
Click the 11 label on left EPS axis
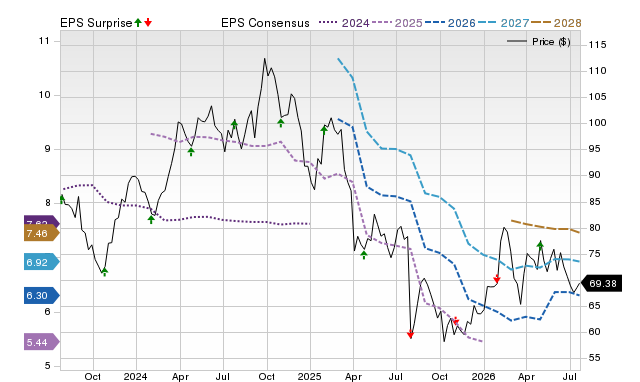pos(44,41)
